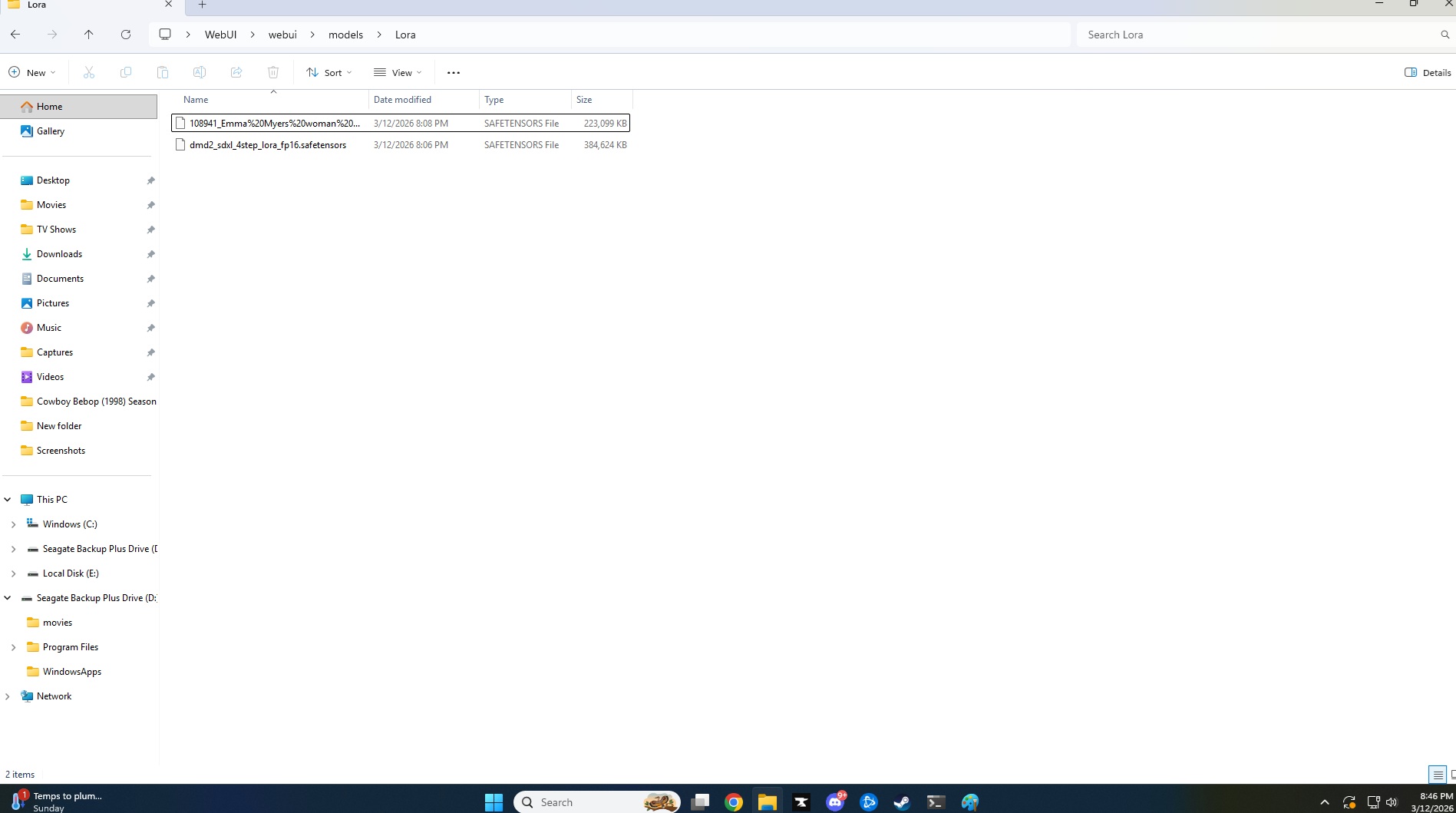Open the View dropdown

pos(398,72)
